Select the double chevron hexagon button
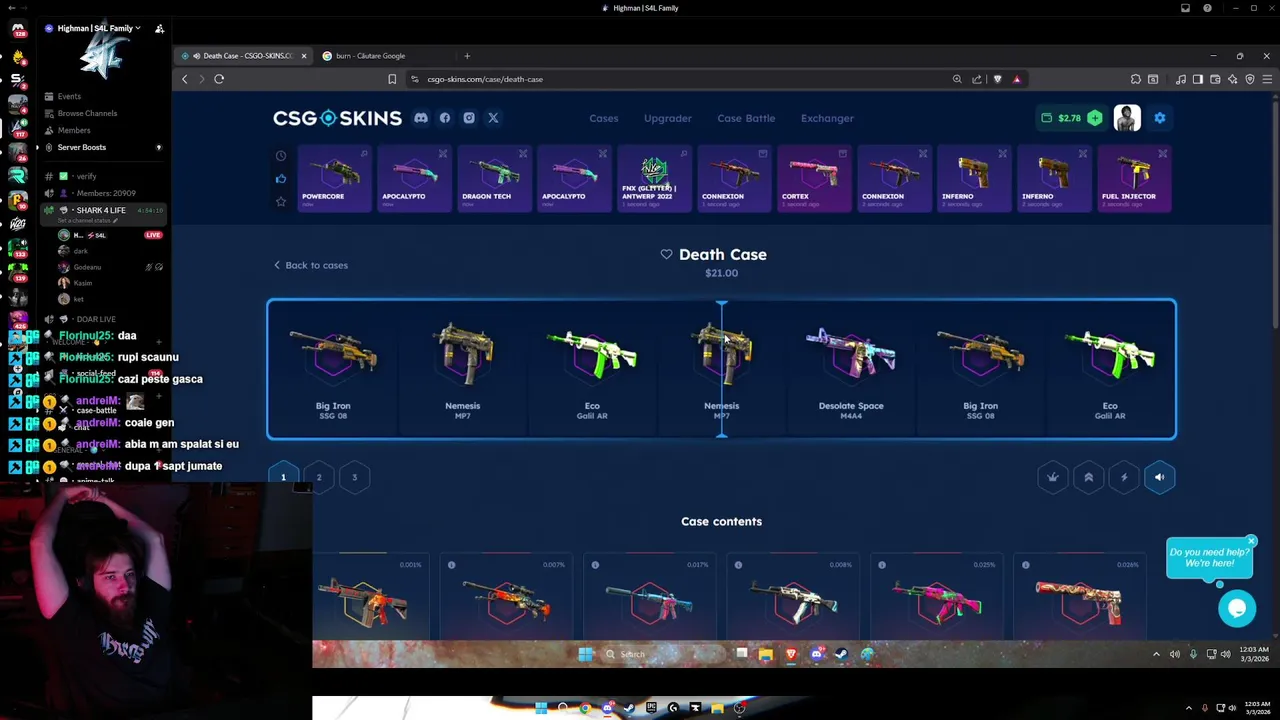 [1088, 477]
